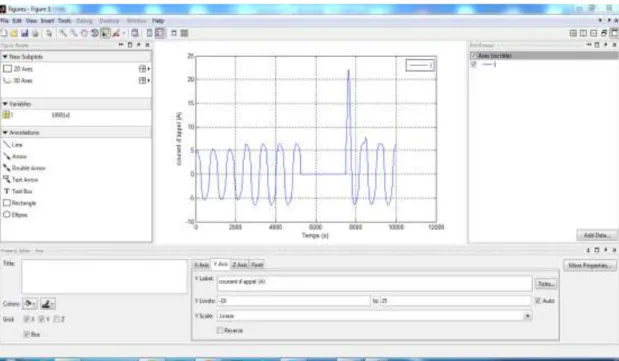
Task: Select the Arrow annotation tool
Action: (15, 156)
